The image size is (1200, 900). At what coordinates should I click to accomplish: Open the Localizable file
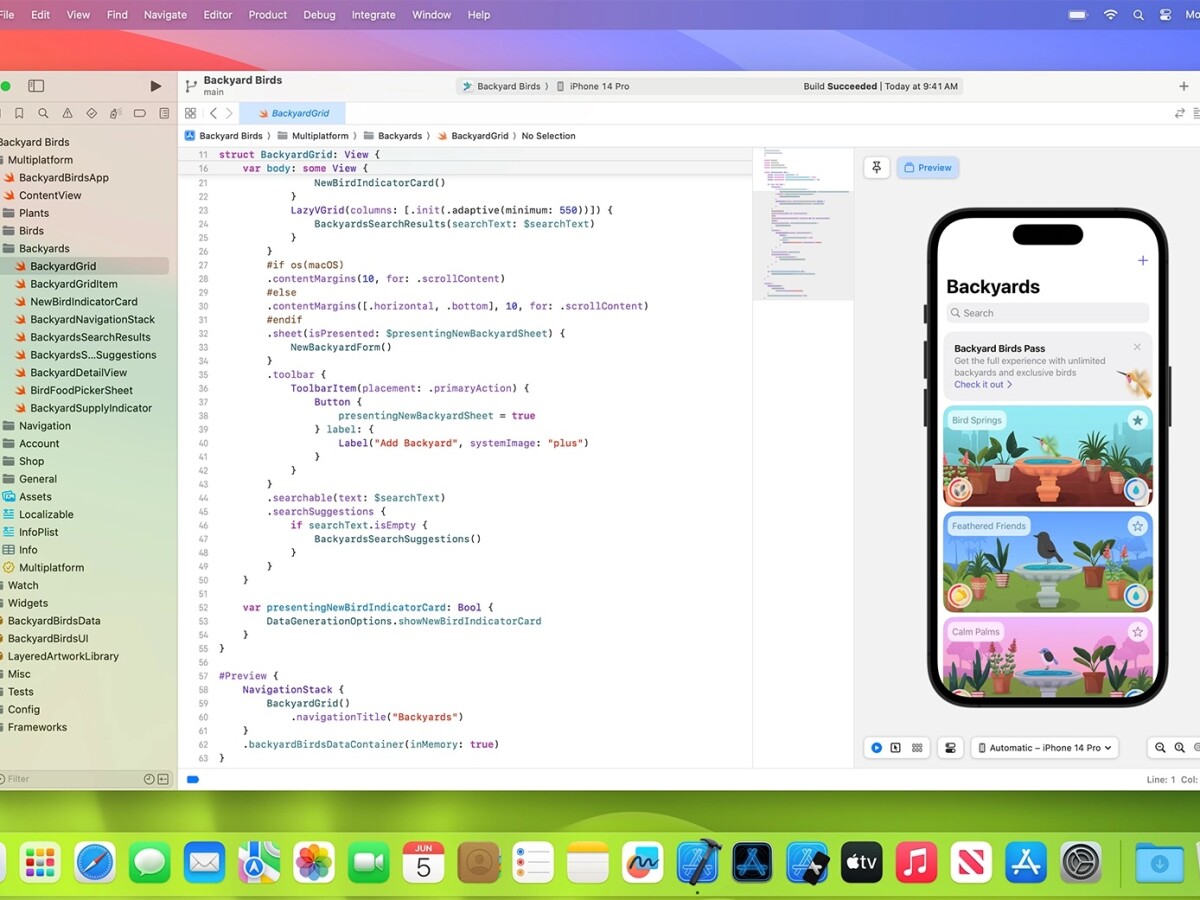(46, 515)
